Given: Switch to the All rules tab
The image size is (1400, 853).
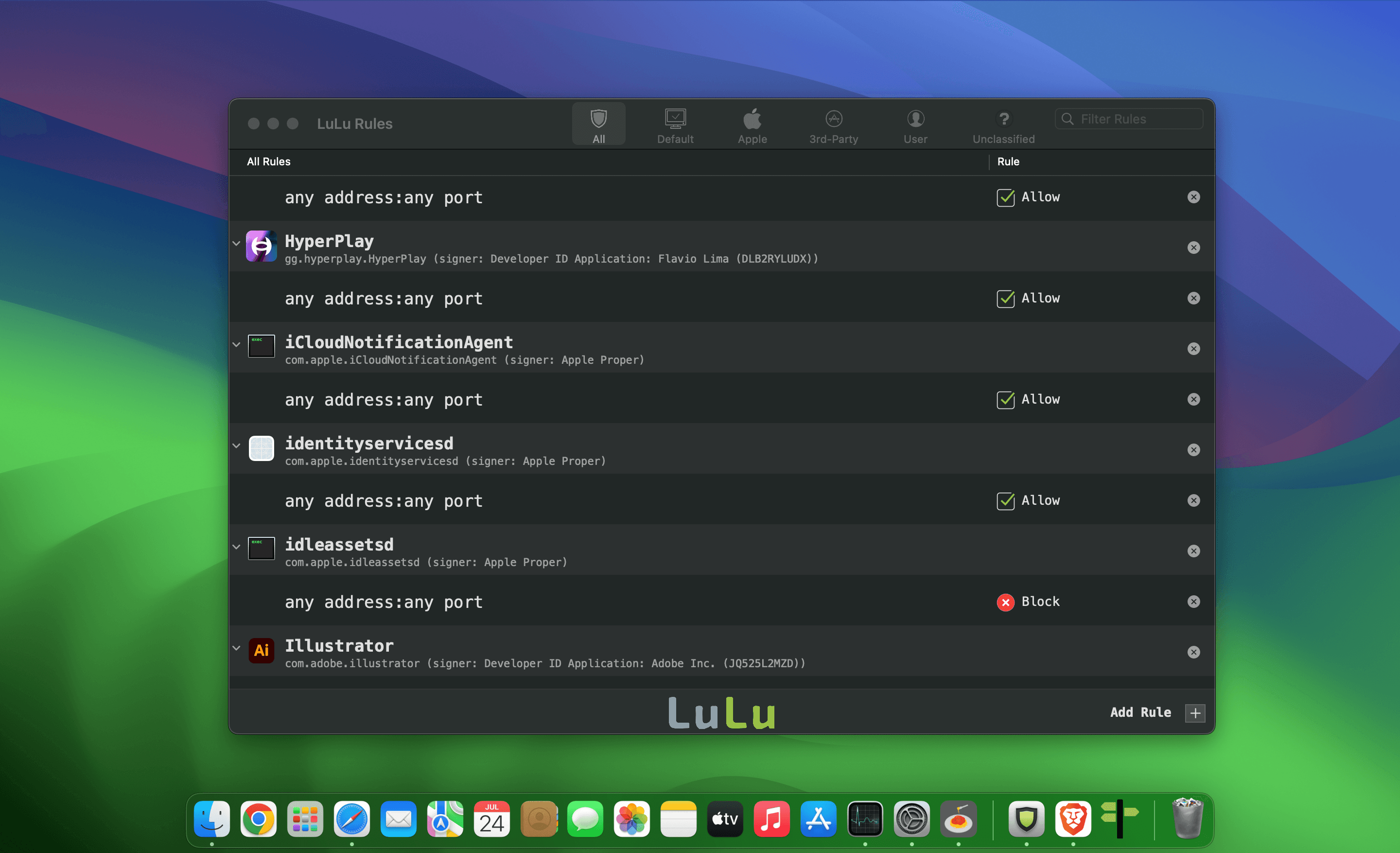Looking at the screenshot, I should coord(598,124).
